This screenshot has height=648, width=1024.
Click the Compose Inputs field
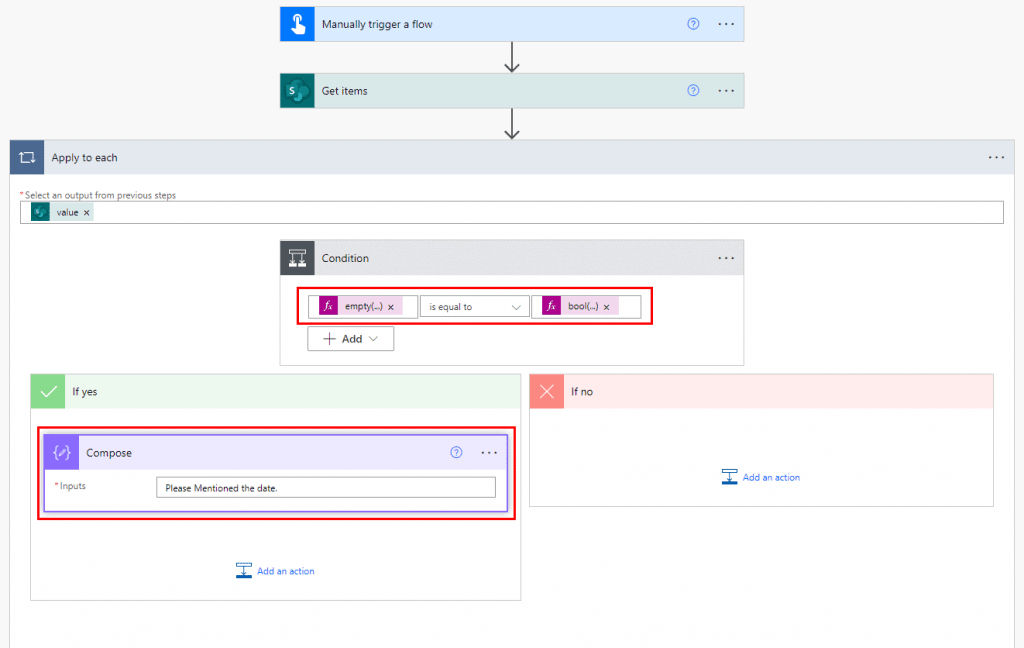[326, 487]
